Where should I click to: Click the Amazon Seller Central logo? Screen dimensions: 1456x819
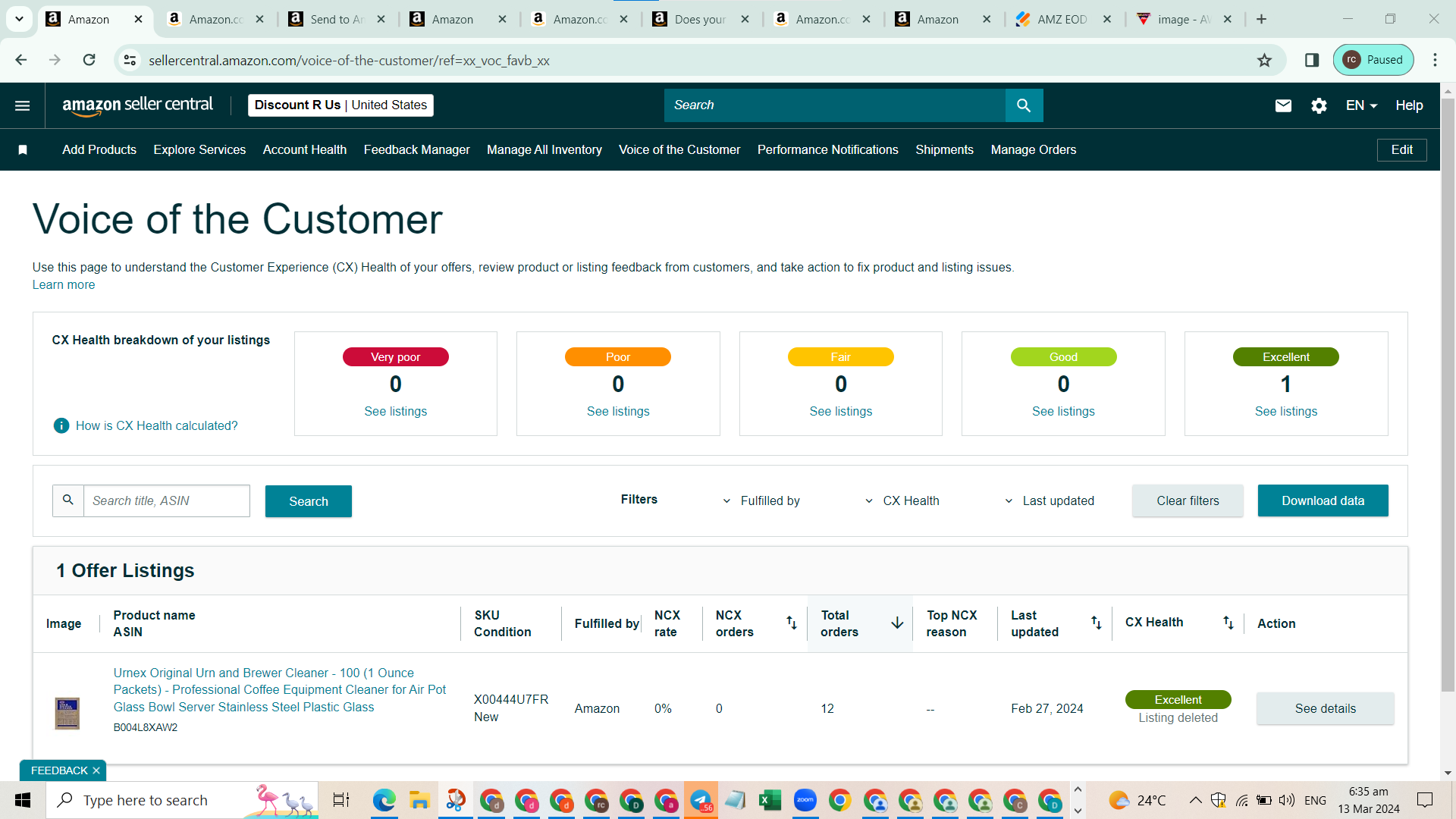click(138, 105)
